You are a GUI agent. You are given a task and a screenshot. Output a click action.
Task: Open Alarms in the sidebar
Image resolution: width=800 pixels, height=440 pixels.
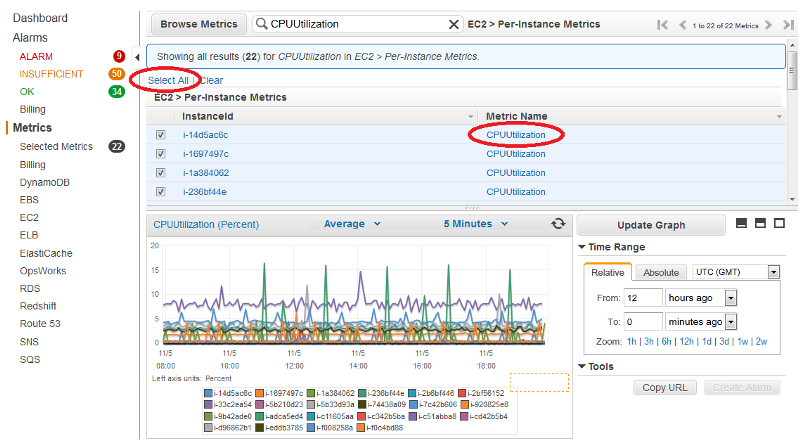click(x=30, y=38)
